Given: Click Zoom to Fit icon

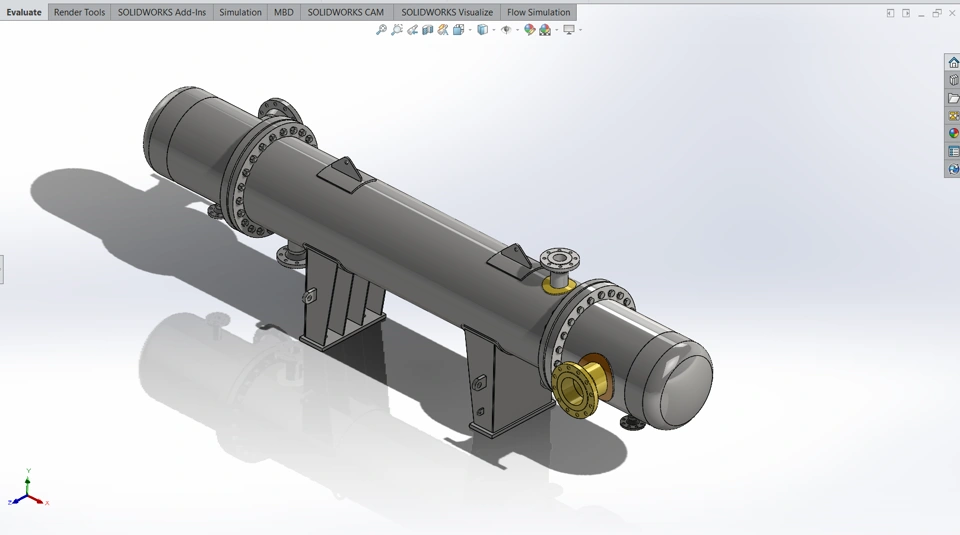Looking at the screenshot, I should [381, 29].
